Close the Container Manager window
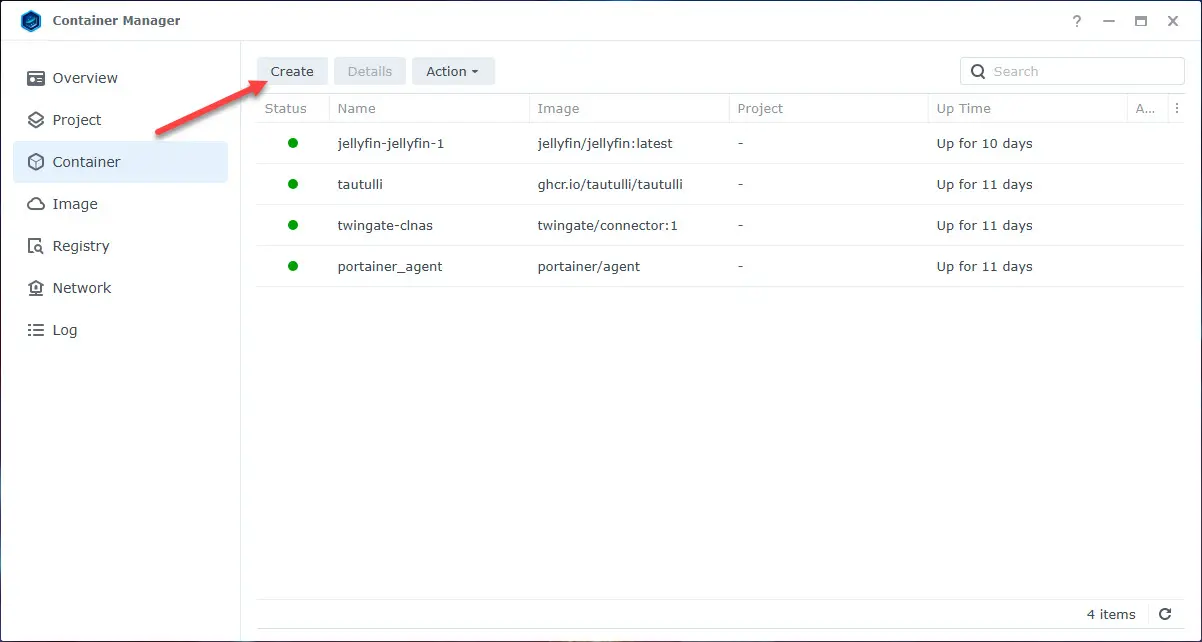This screenshot has height=642, width=1202. pyautogui.click(x=1173, y=21)
